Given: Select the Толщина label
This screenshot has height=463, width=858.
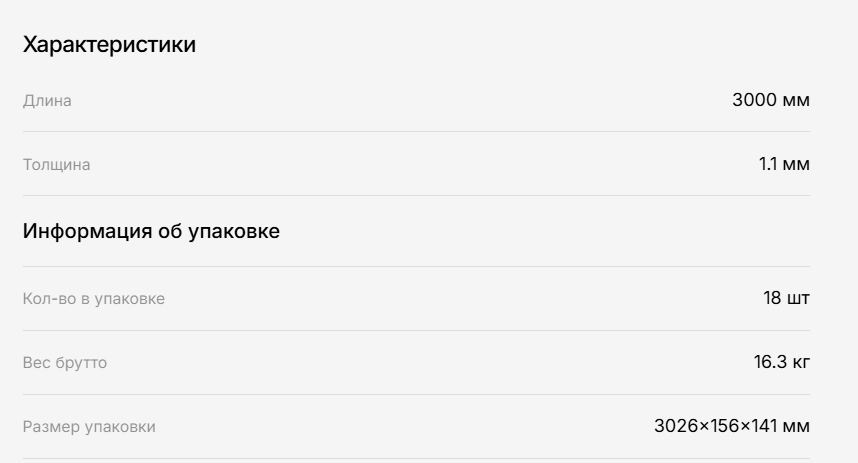Looking at the screenshot, I should (56, 165).
